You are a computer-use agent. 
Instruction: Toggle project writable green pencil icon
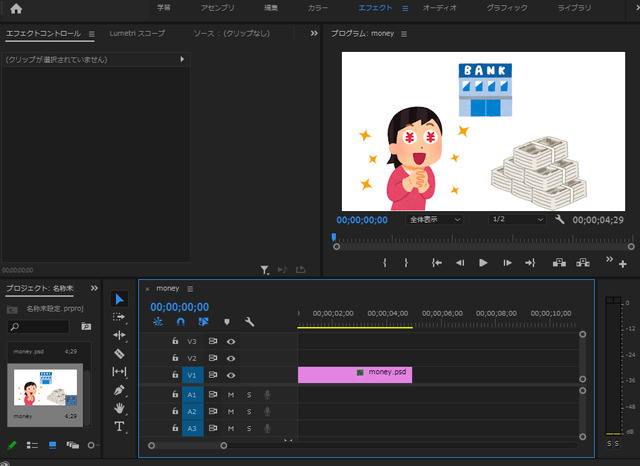click(x=12, y=445)
